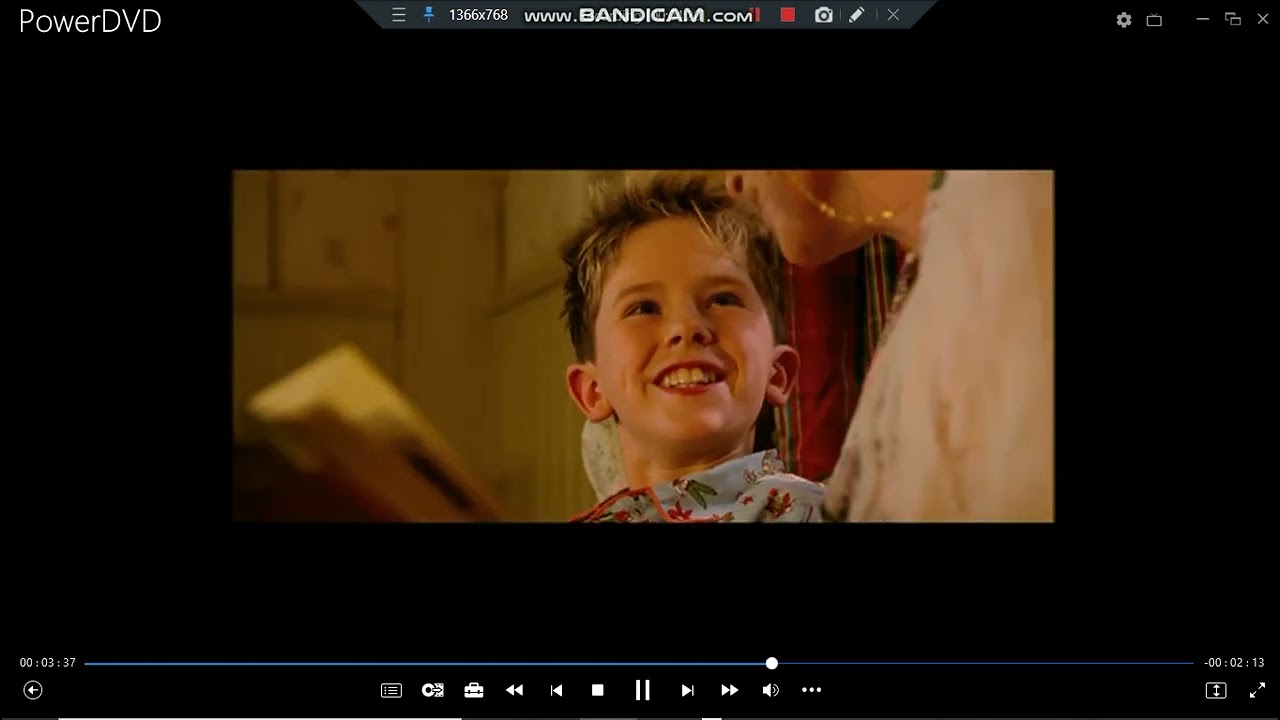Image resolution: width=1280 pixels, height=720 pixels.
Task: Enable Bandicam drawing pencil tool
Action: tap(856, 15)
